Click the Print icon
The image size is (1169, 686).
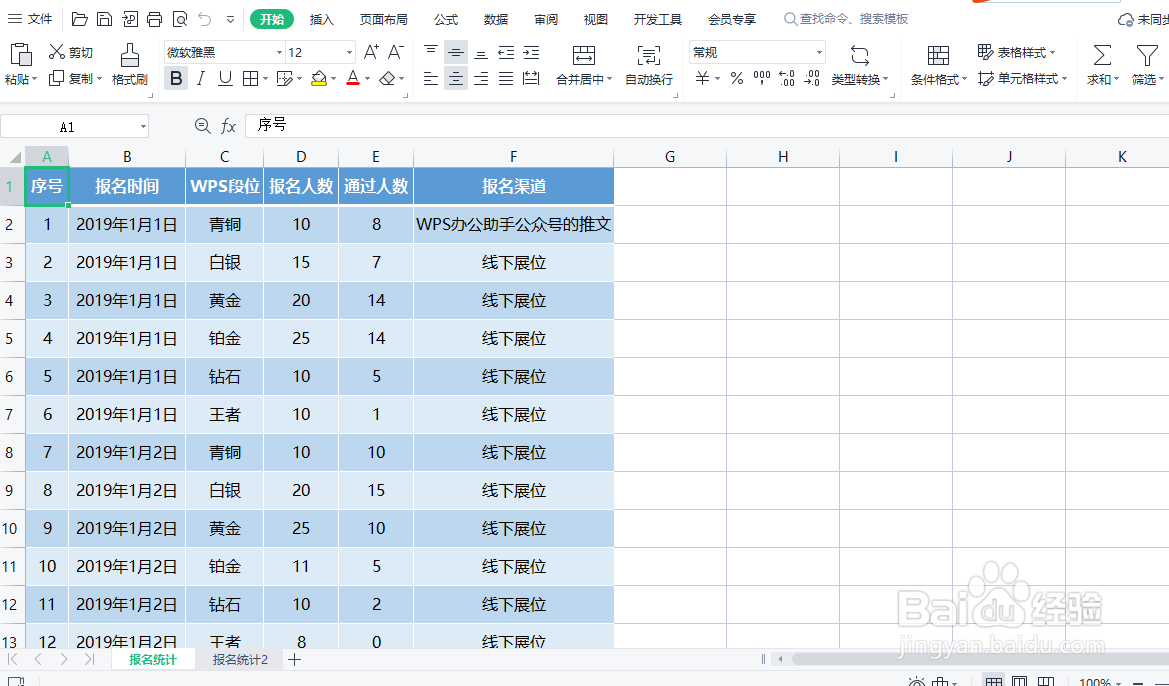tap(154, 19)
